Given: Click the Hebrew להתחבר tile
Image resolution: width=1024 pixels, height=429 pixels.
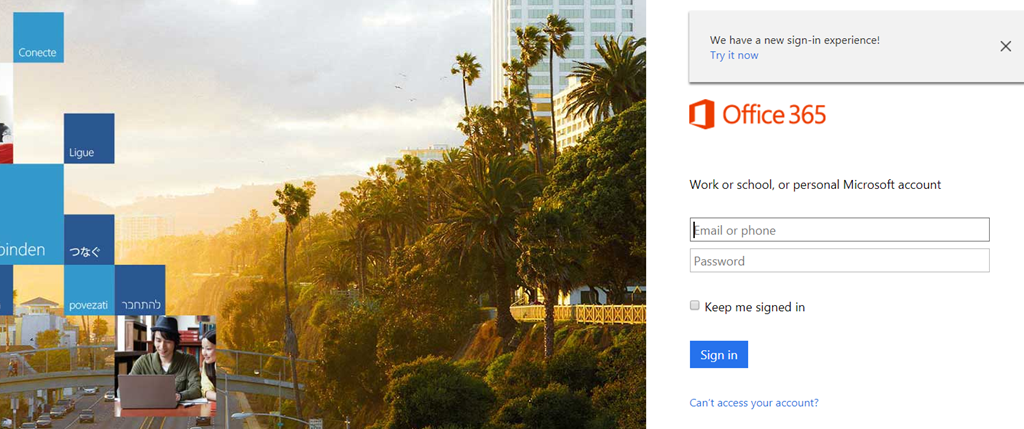Looking at the screenshot, I should pyautogui.click(x=140, y=290).
